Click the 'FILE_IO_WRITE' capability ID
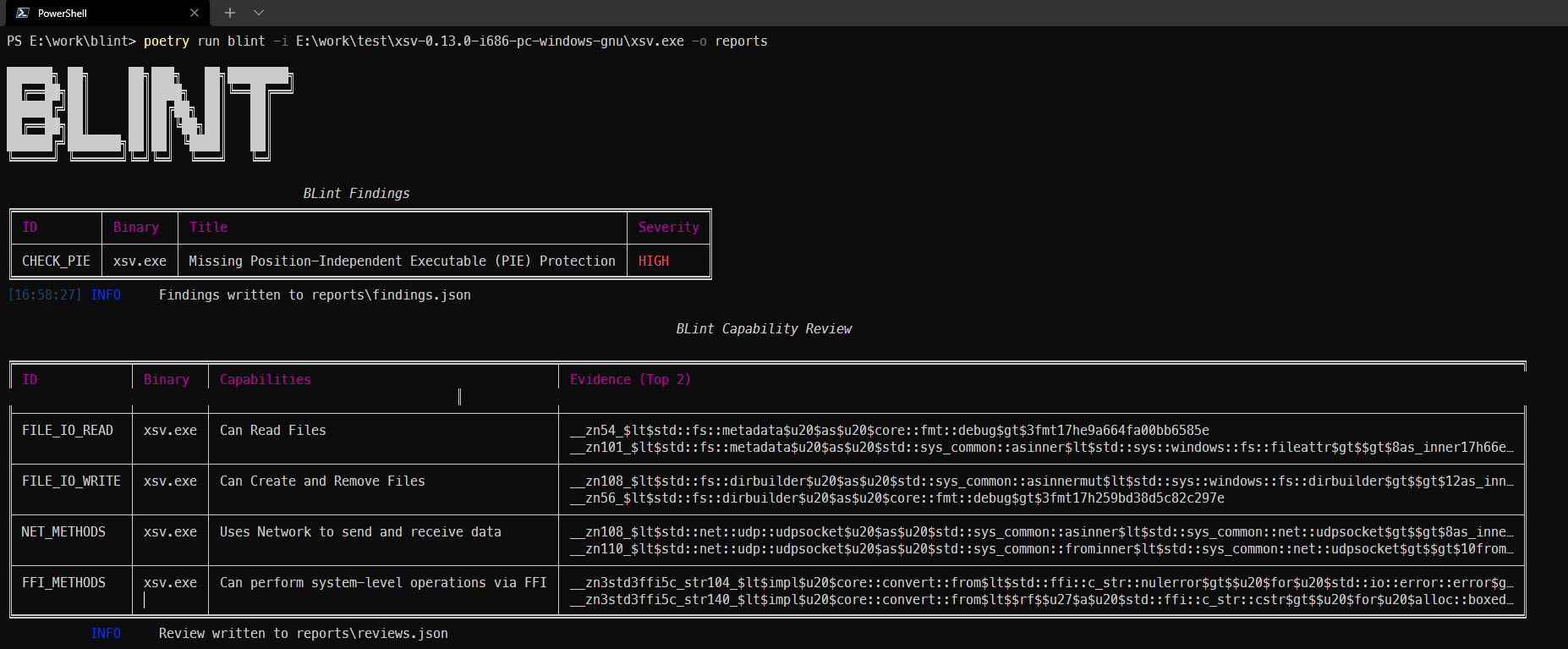Screen dimensions: 1568x649 point(71,481)
